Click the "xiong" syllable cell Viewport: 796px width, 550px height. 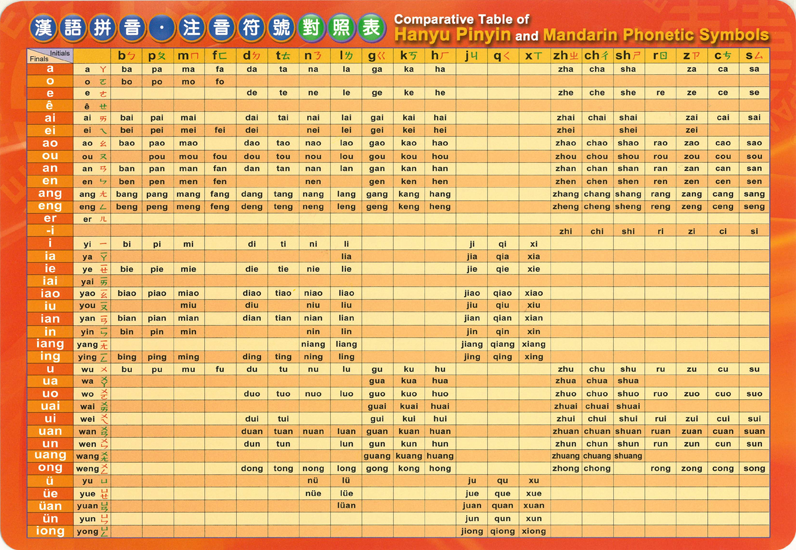tap(534, 531)
